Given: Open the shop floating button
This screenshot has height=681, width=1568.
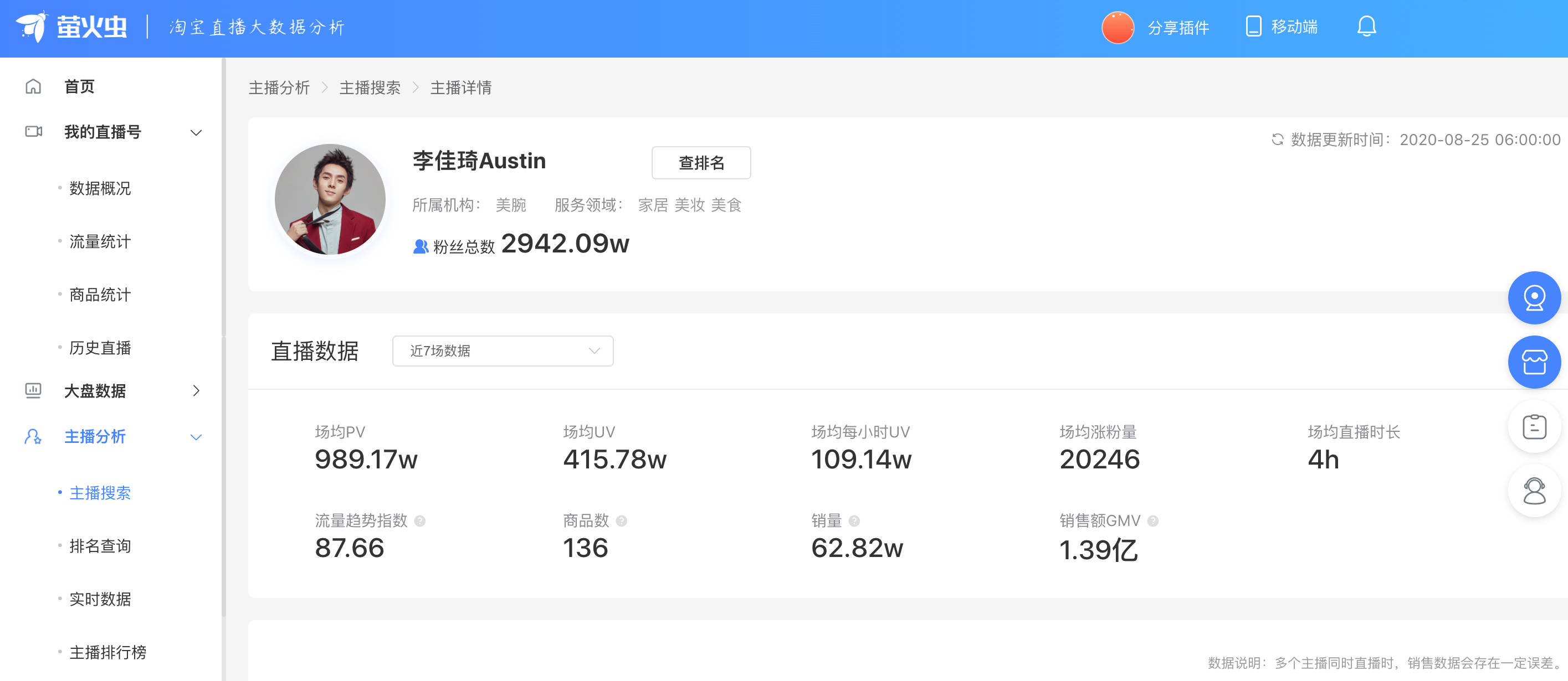Looking at the screenshot, I should (x=1533, y=363).
